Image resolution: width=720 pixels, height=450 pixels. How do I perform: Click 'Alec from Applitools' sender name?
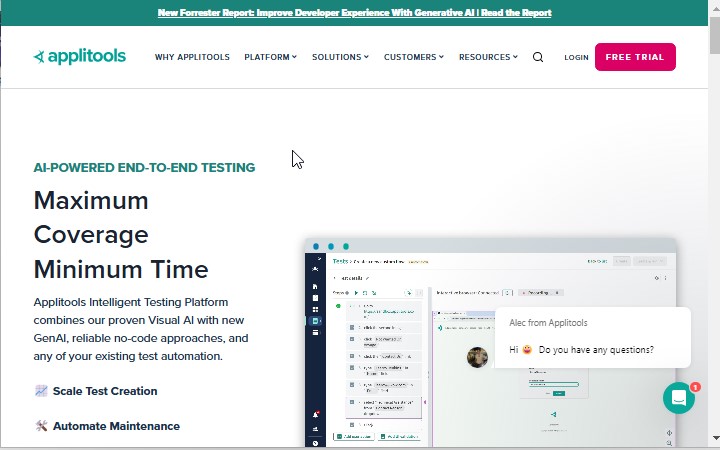(x=548, y=323)
